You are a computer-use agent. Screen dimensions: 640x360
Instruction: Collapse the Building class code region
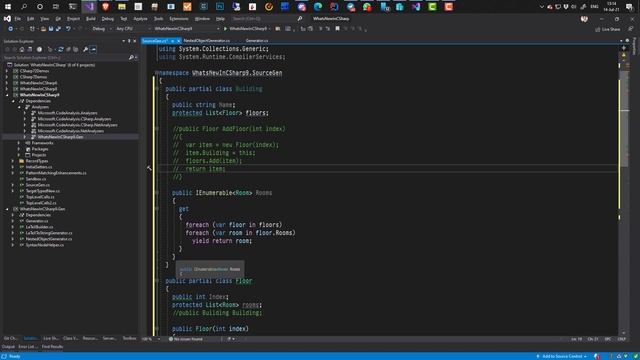156,89
